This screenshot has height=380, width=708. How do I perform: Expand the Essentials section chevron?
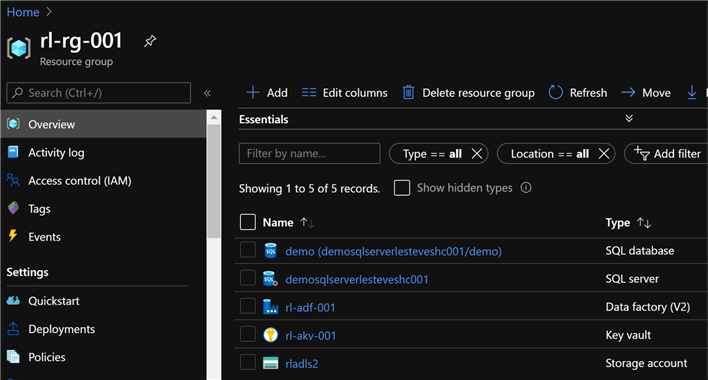pyautogui.click(x=629, y=118)
